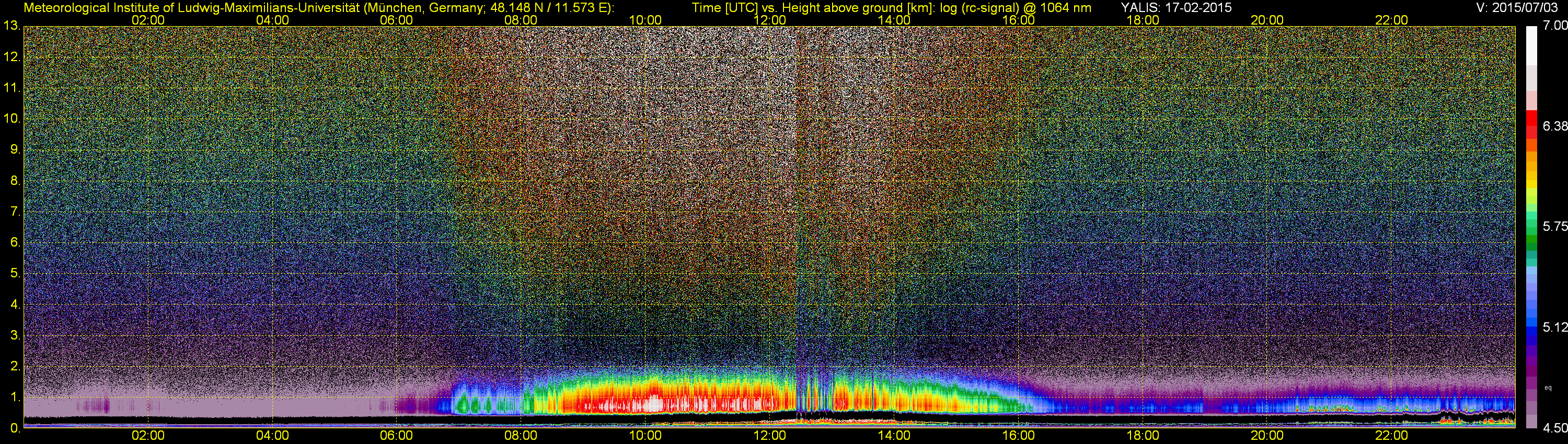1568x444 pixels.
Task: Click the 7.00 colorbar maximum value
Action: point(1554,26)
